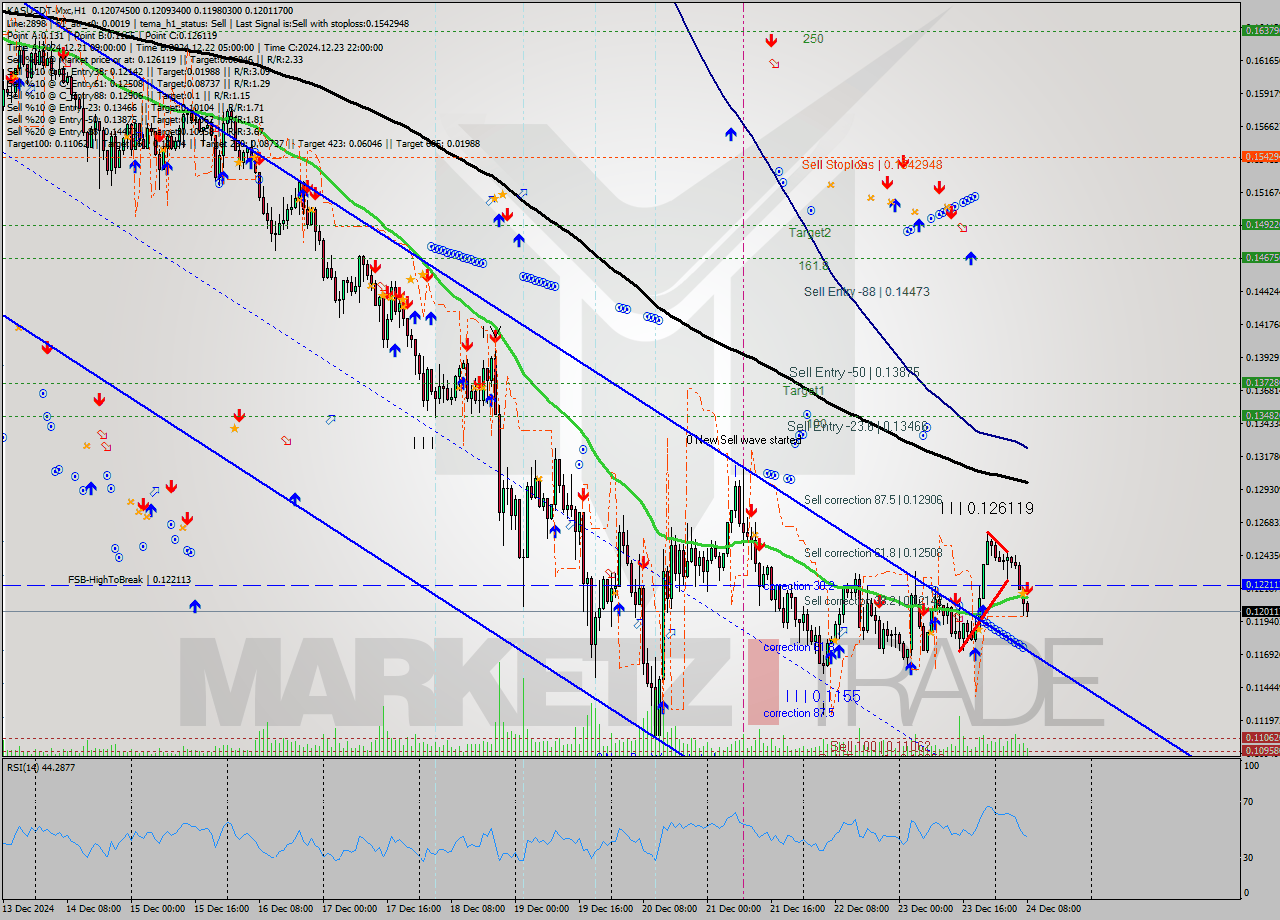Viewport: 1280px width, 920px height.
Task: Select the 'Sell Entry -88 | 0.14473' label
Action: 867,291
